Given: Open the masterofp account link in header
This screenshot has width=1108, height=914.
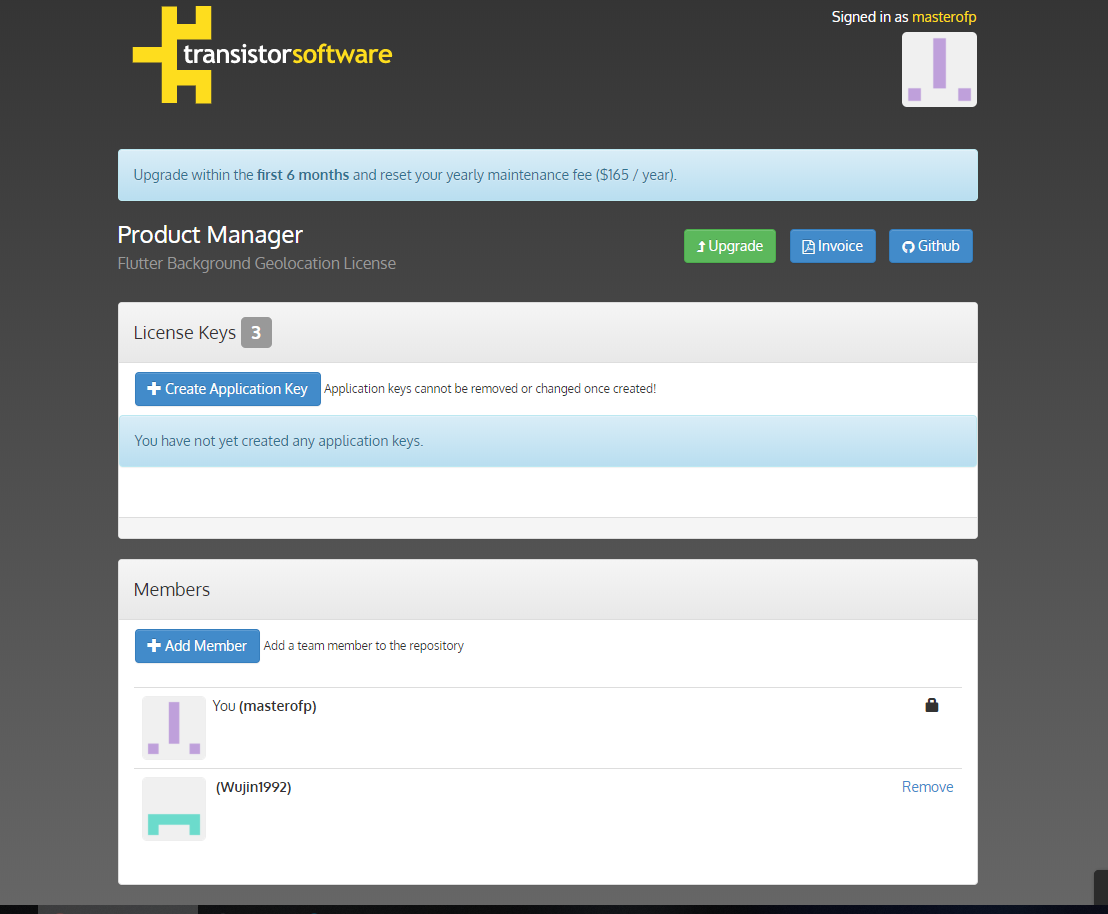Looking at the screenshot, I should [943, 16].
